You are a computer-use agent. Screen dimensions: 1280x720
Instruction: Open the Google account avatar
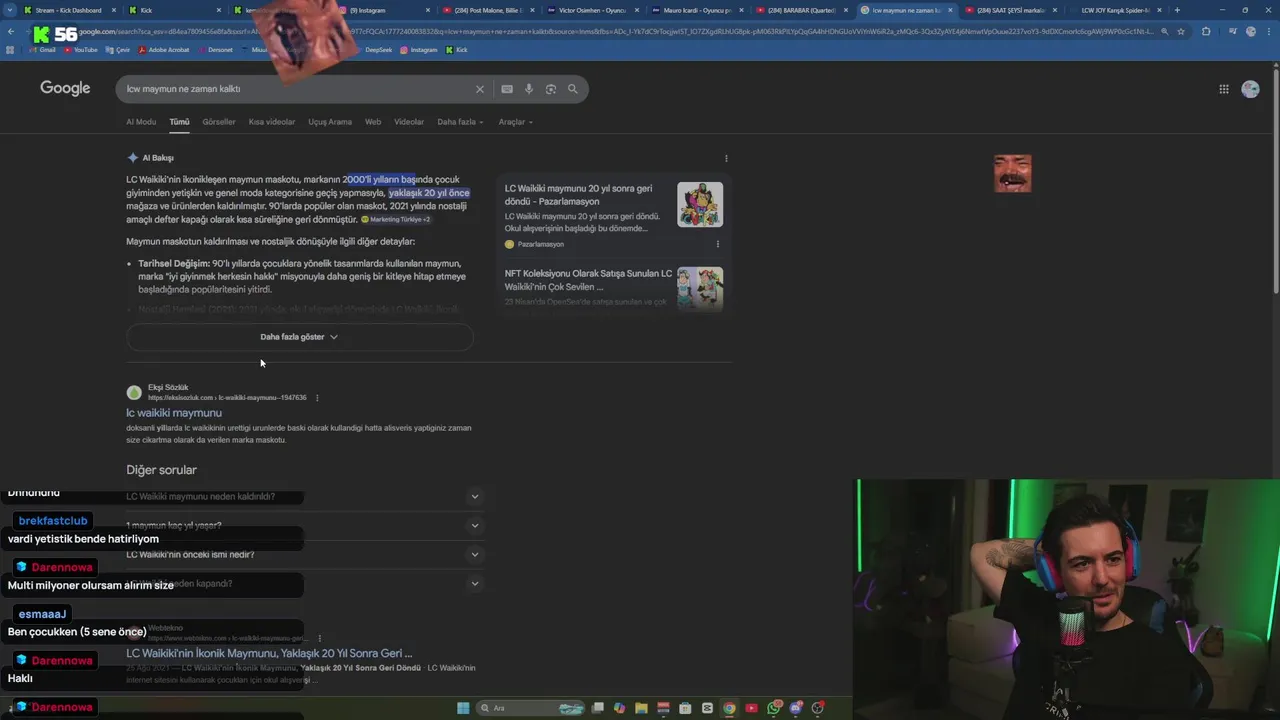[1250, 89]
